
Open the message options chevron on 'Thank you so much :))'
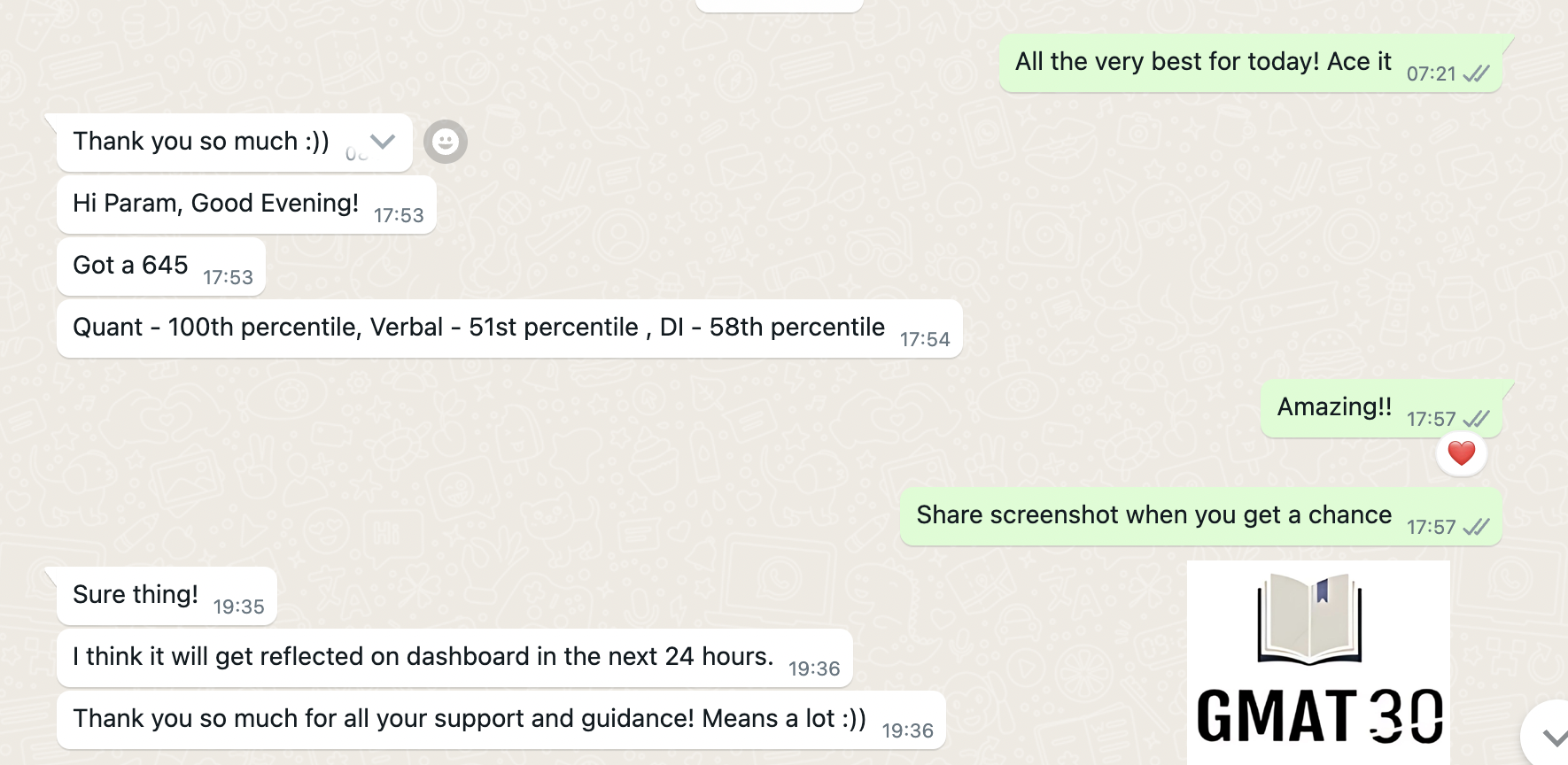click(x=383, y=142)
